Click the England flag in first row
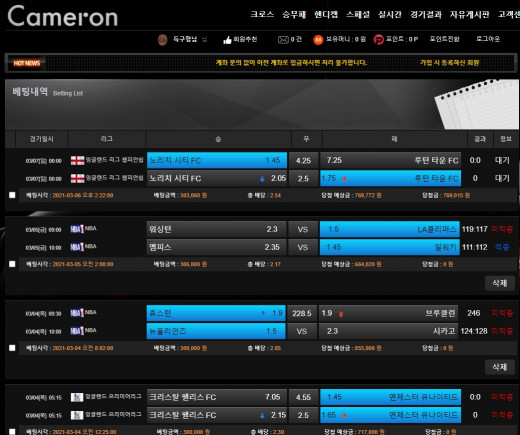 tap(77, 160)
